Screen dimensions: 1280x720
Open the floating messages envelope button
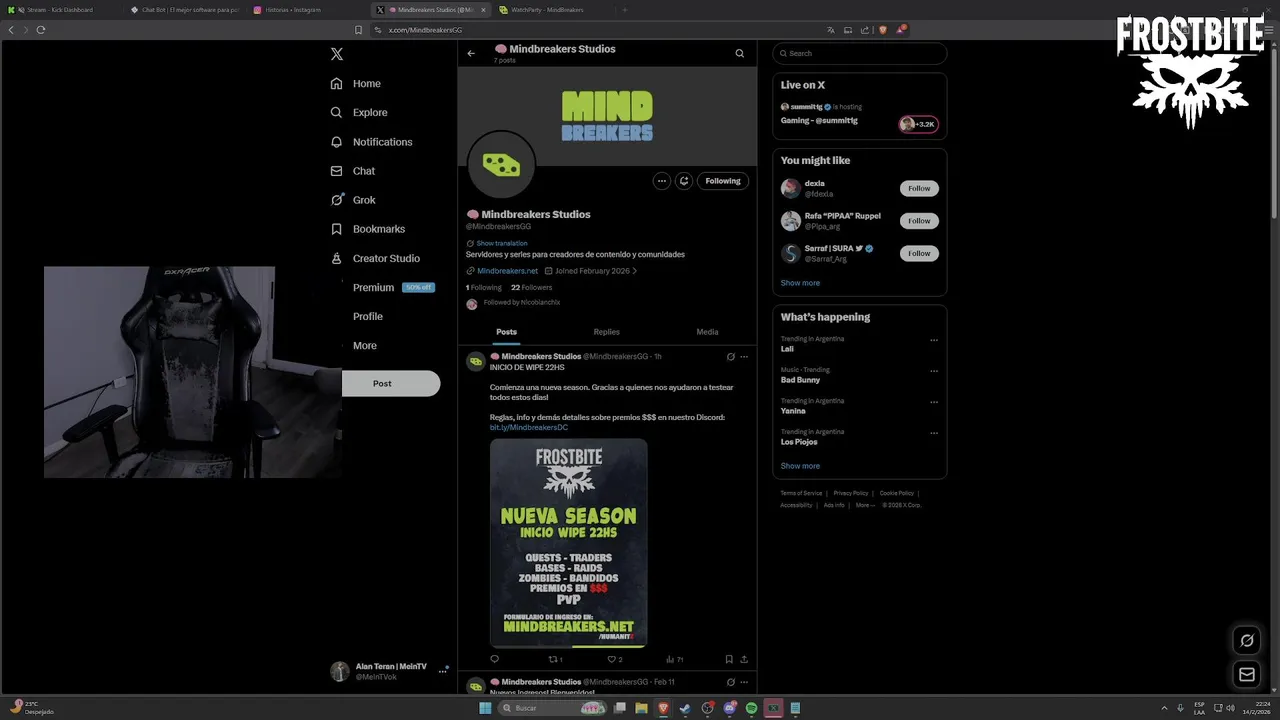(x=1247, y=675)
